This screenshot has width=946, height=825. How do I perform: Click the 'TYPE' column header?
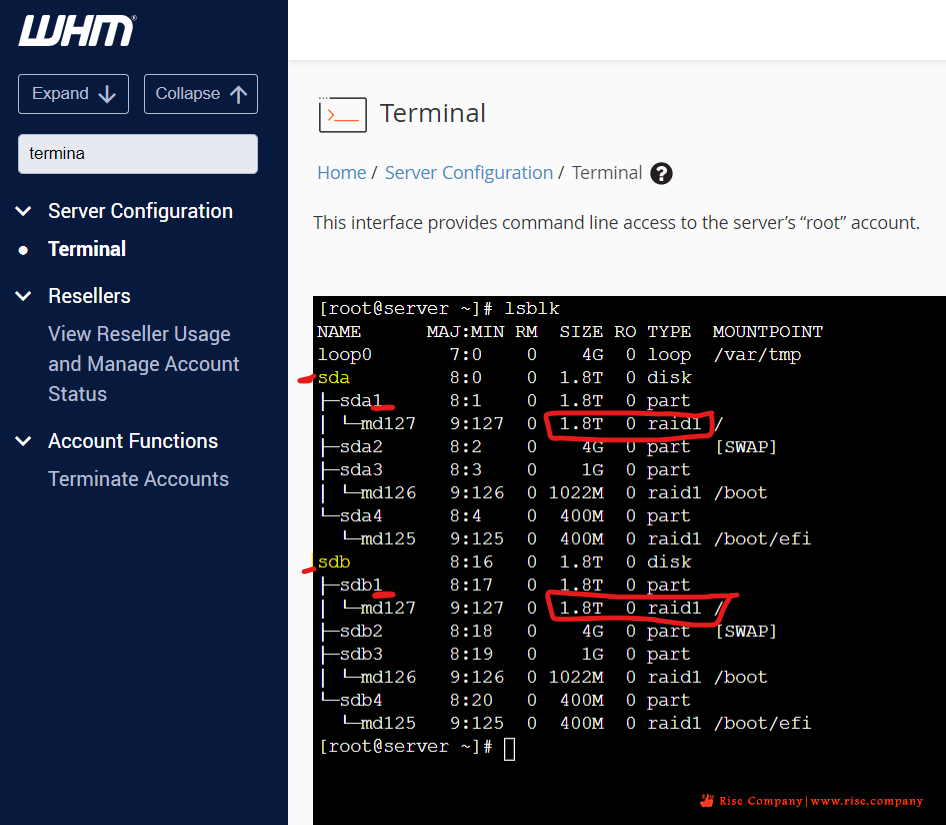[669, 332]
